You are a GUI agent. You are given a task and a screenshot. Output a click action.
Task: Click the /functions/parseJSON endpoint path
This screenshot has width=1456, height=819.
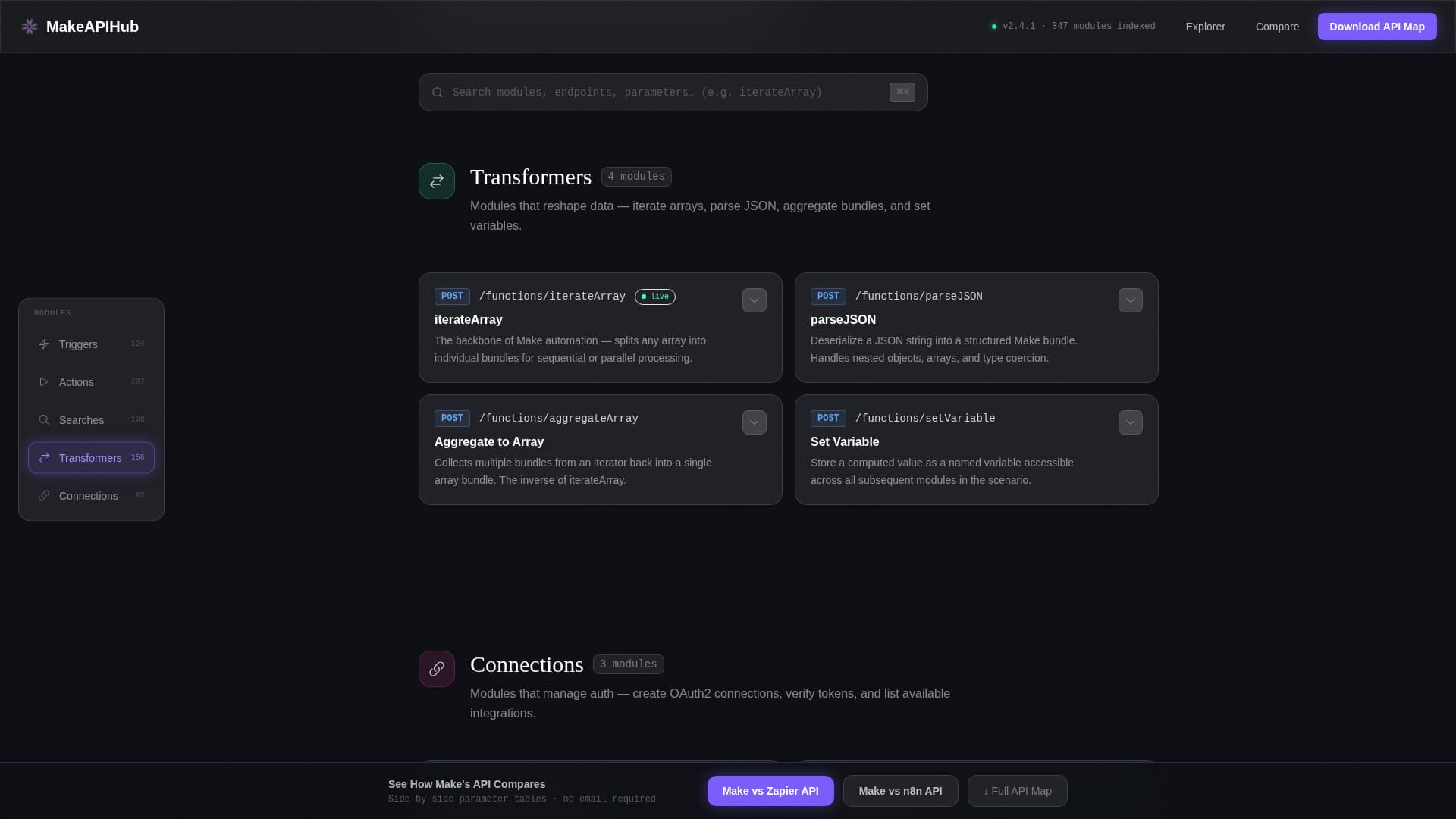click(919, 297)
